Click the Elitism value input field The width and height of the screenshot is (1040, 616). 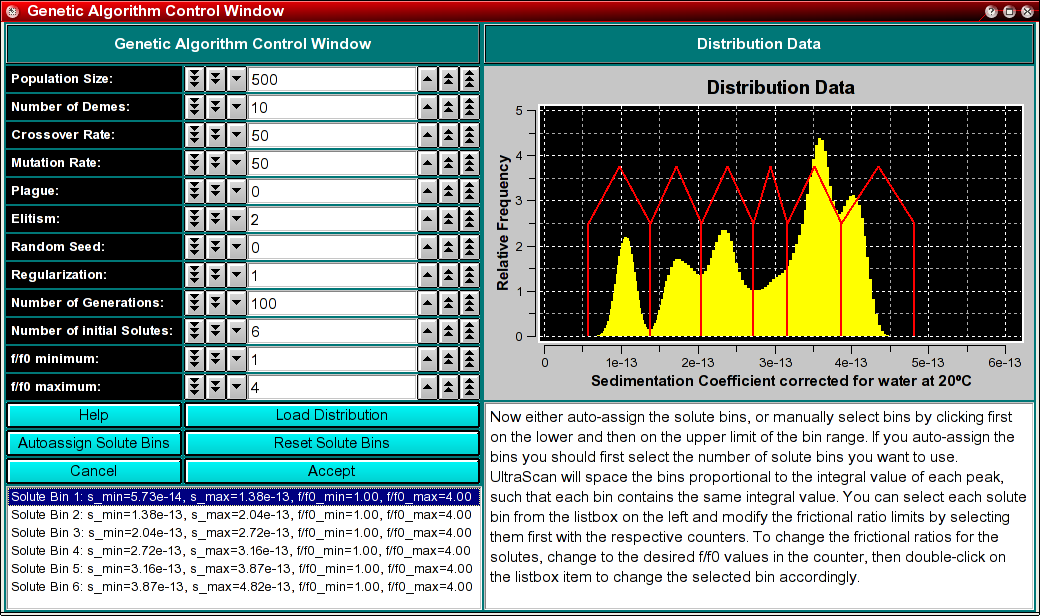(x=331, y=219)
